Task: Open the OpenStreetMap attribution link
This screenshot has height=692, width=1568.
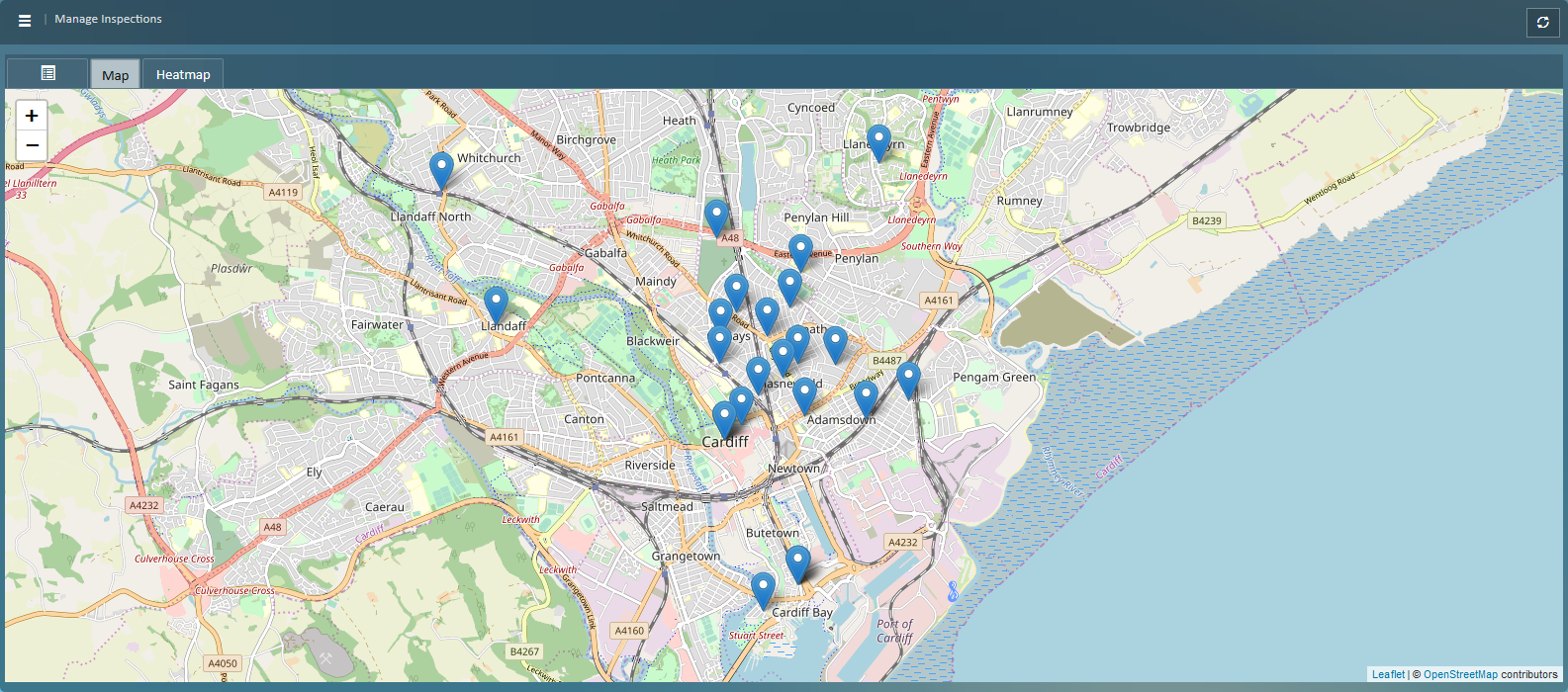Action: (1459, 674)
